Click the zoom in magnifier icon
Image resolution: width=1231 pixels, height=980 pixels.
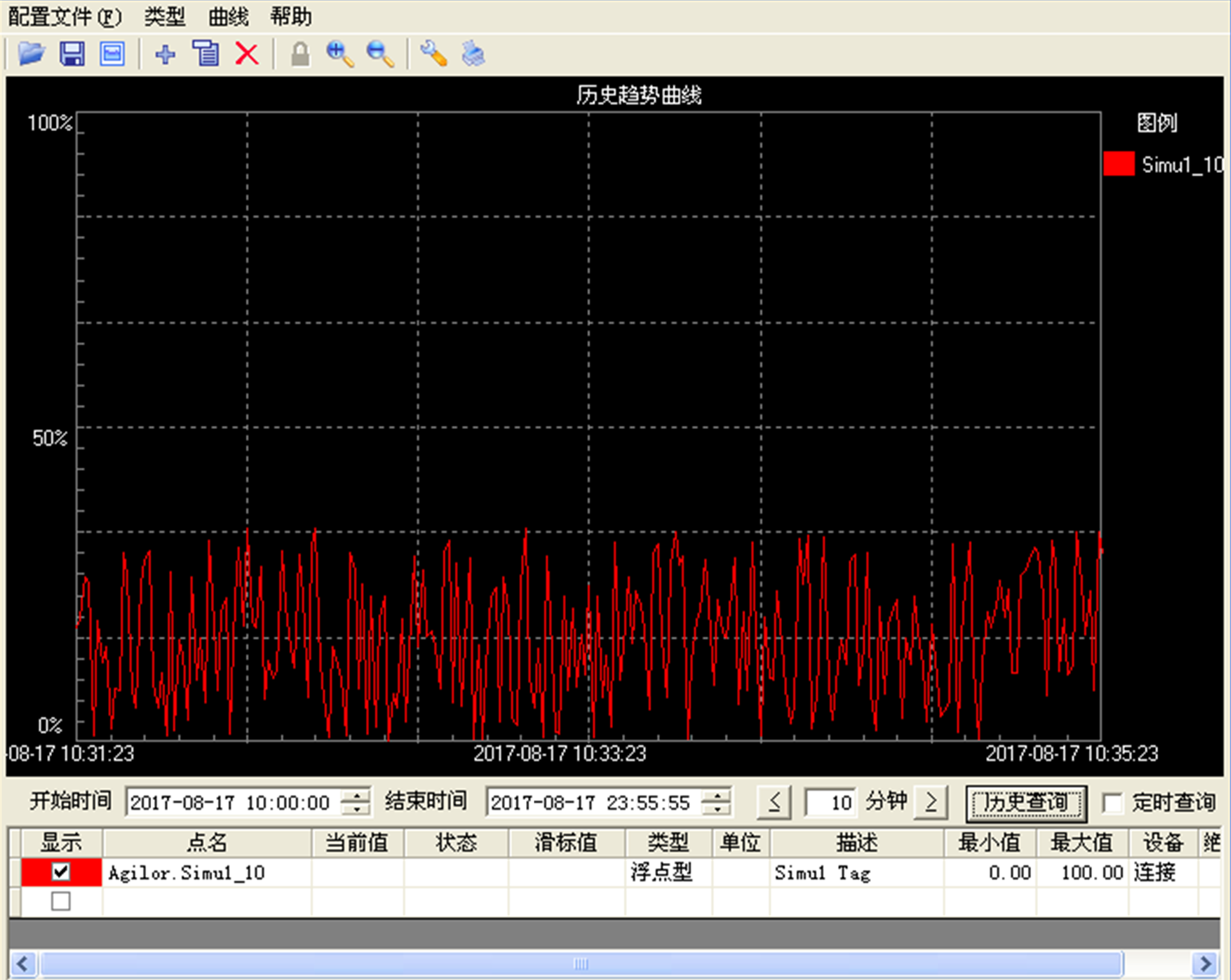340,54
